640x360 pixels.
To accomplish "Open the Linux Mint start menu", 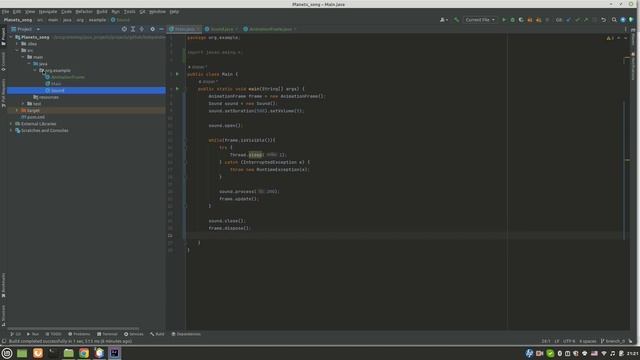I will coord(7,353).
